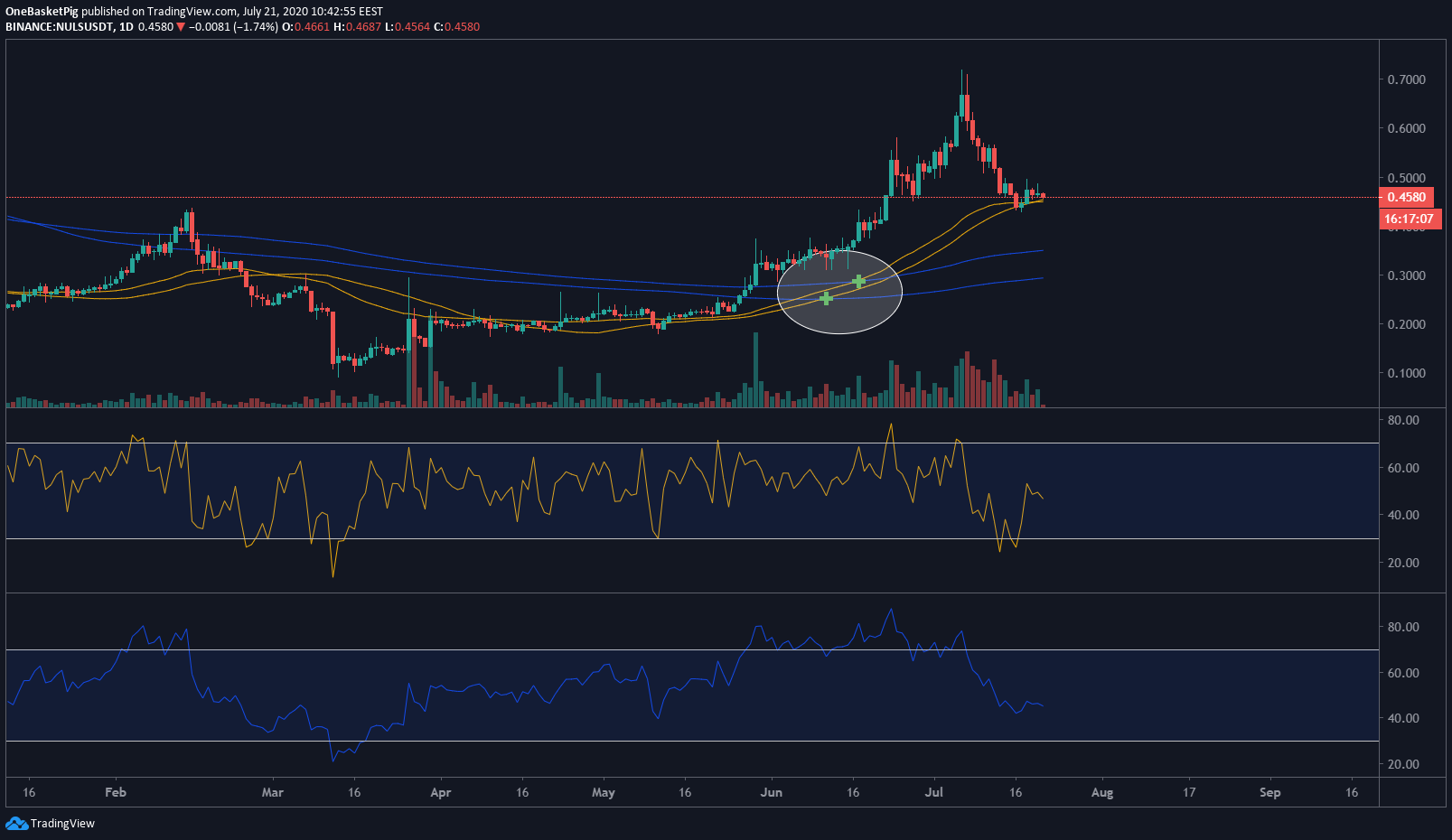The image size is (1452, 840).
Task: Click the countdown timer 16:17:07 label
Action: [1409, 219]
